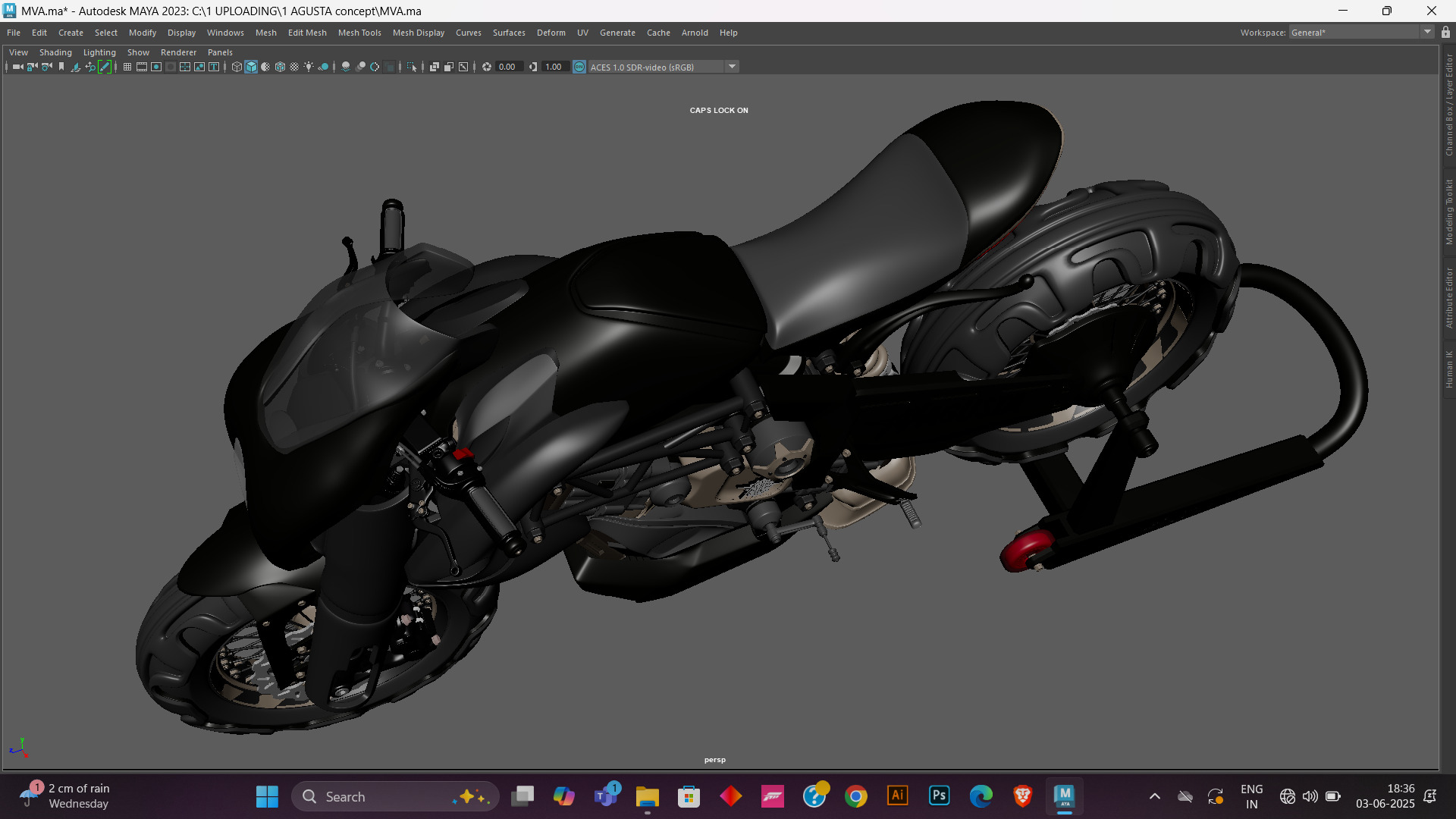Click the taskbar Search box
Screen dimensions: 1456x819
(394, 796)
